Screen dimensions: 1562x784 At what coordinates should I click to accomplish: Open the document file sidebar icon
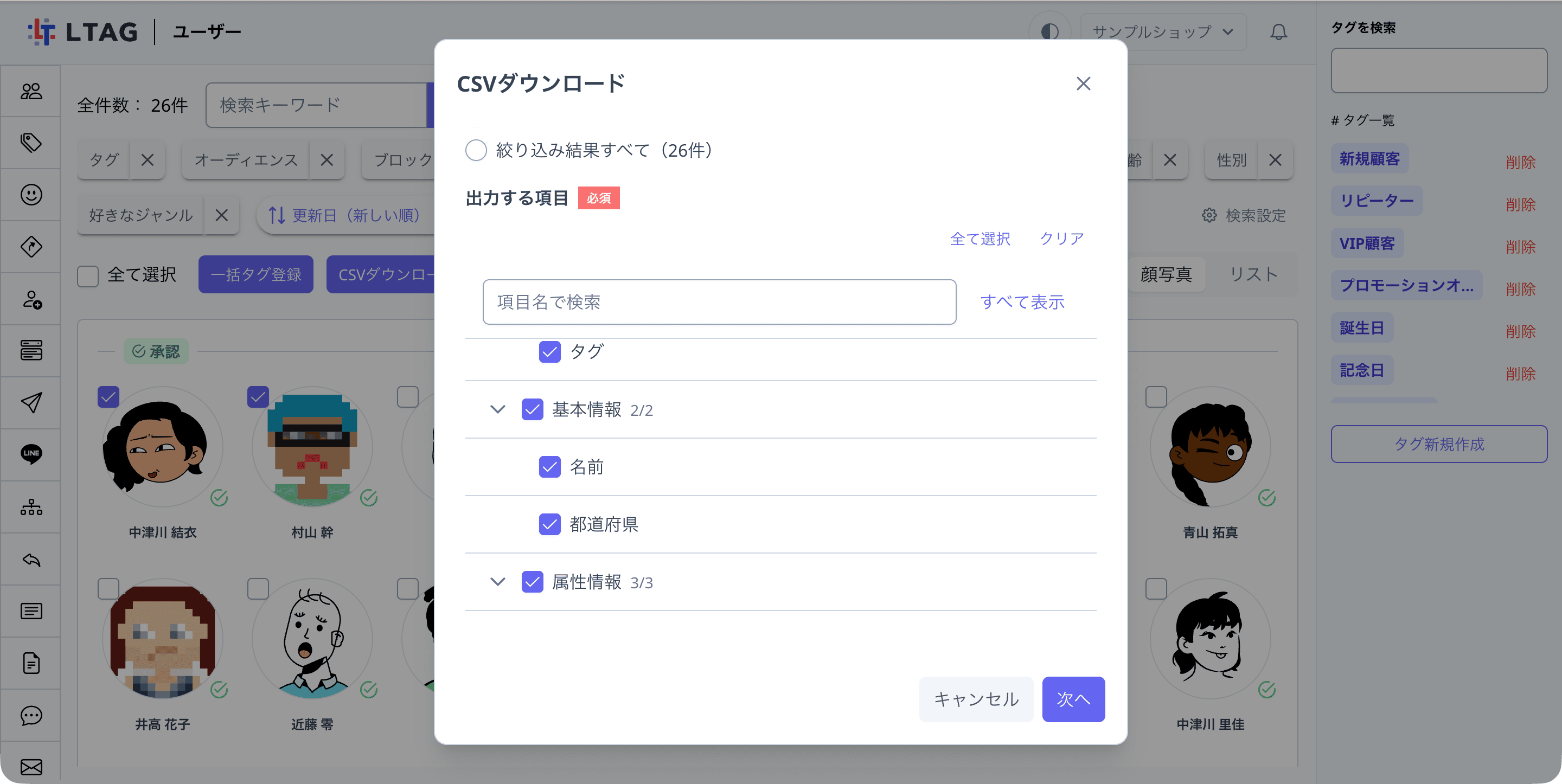coord(31,663)
